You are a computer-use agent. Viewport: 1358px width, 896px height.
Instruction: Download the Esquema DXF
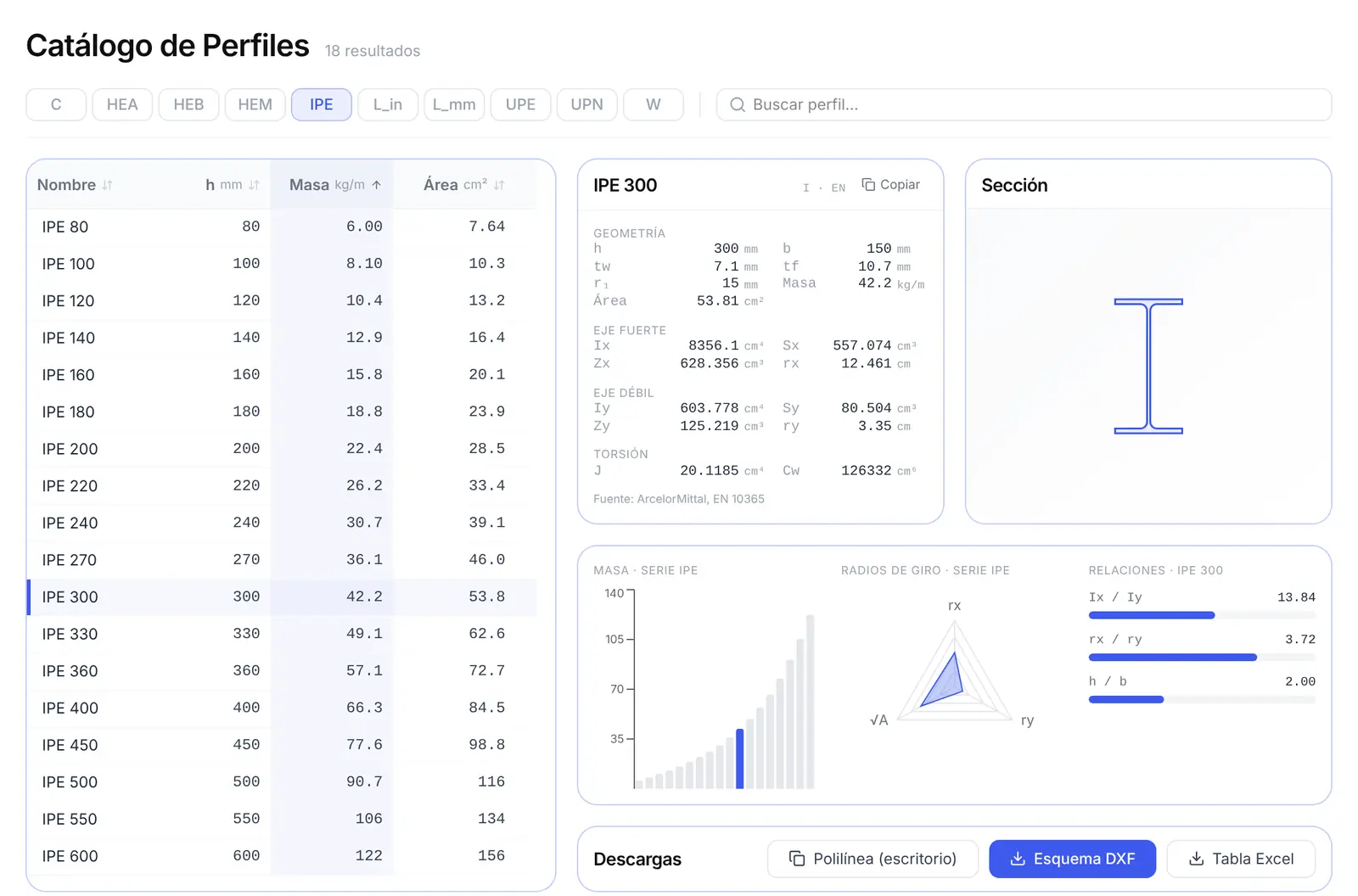click(x=1072, y=859)
